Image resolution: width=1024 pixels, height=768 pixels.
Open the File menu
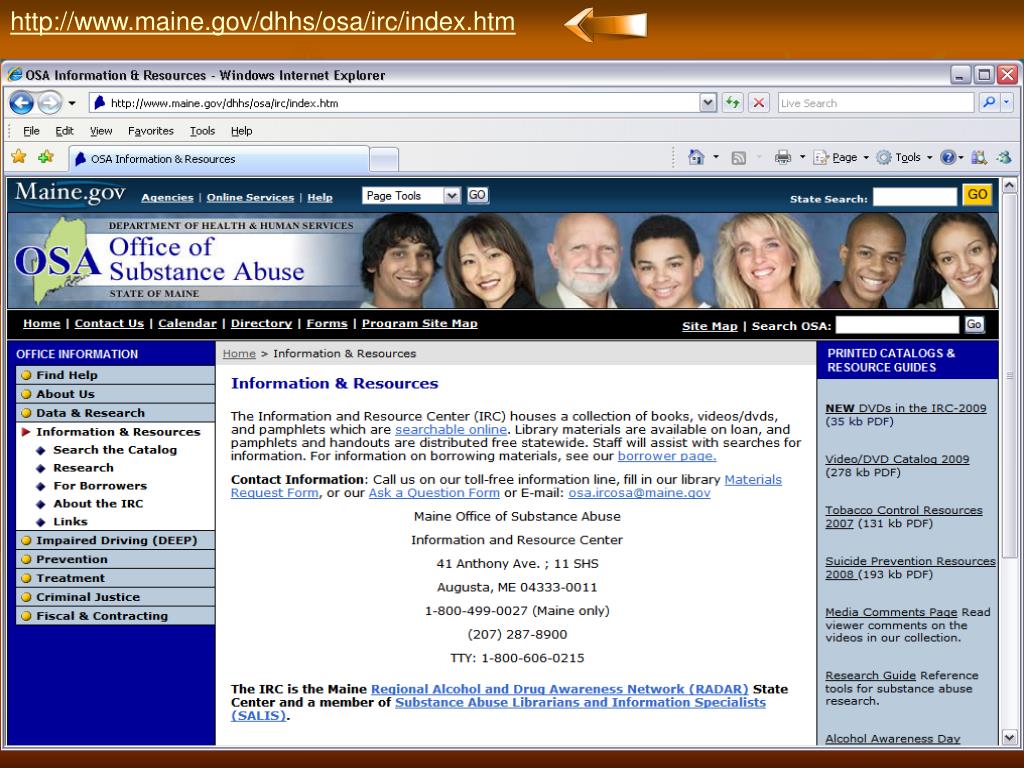(x=31, y=131)
